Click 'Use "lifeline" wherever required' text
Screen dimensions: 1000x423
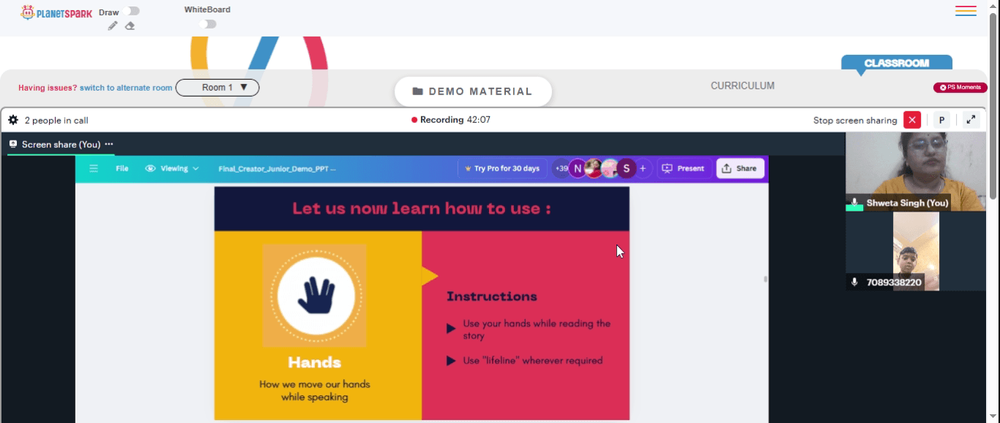[x=533, y=360]
